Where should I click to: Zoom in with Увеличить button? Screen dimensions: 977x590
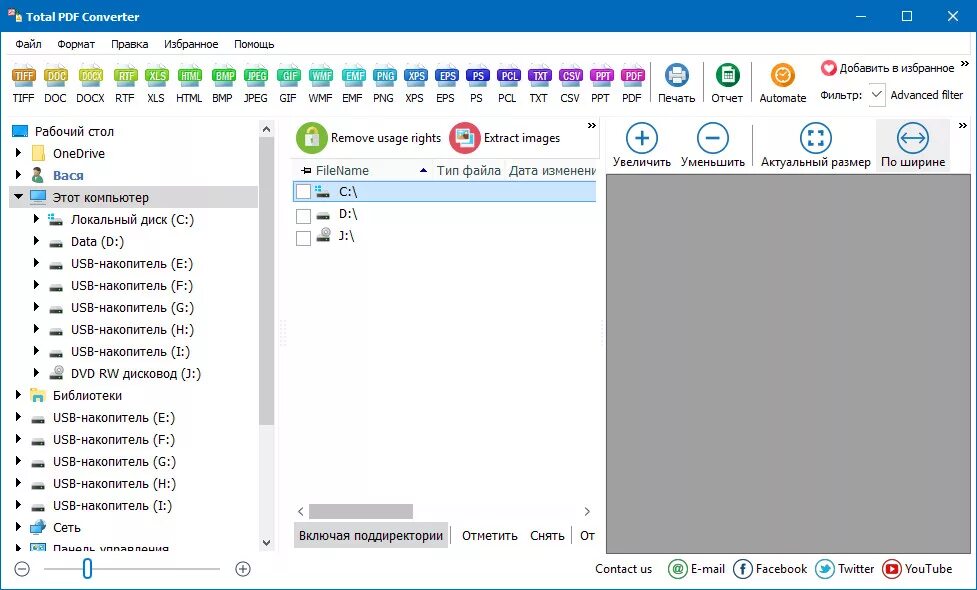(642, 146)
